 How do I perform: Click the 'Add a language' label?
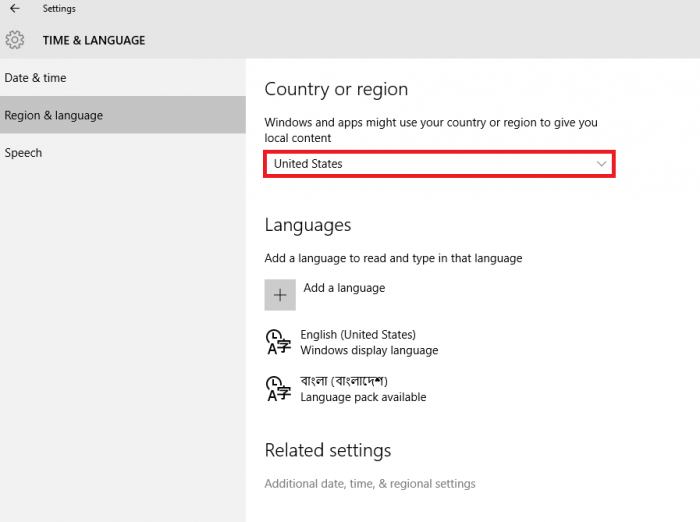[x=344, y=288]
